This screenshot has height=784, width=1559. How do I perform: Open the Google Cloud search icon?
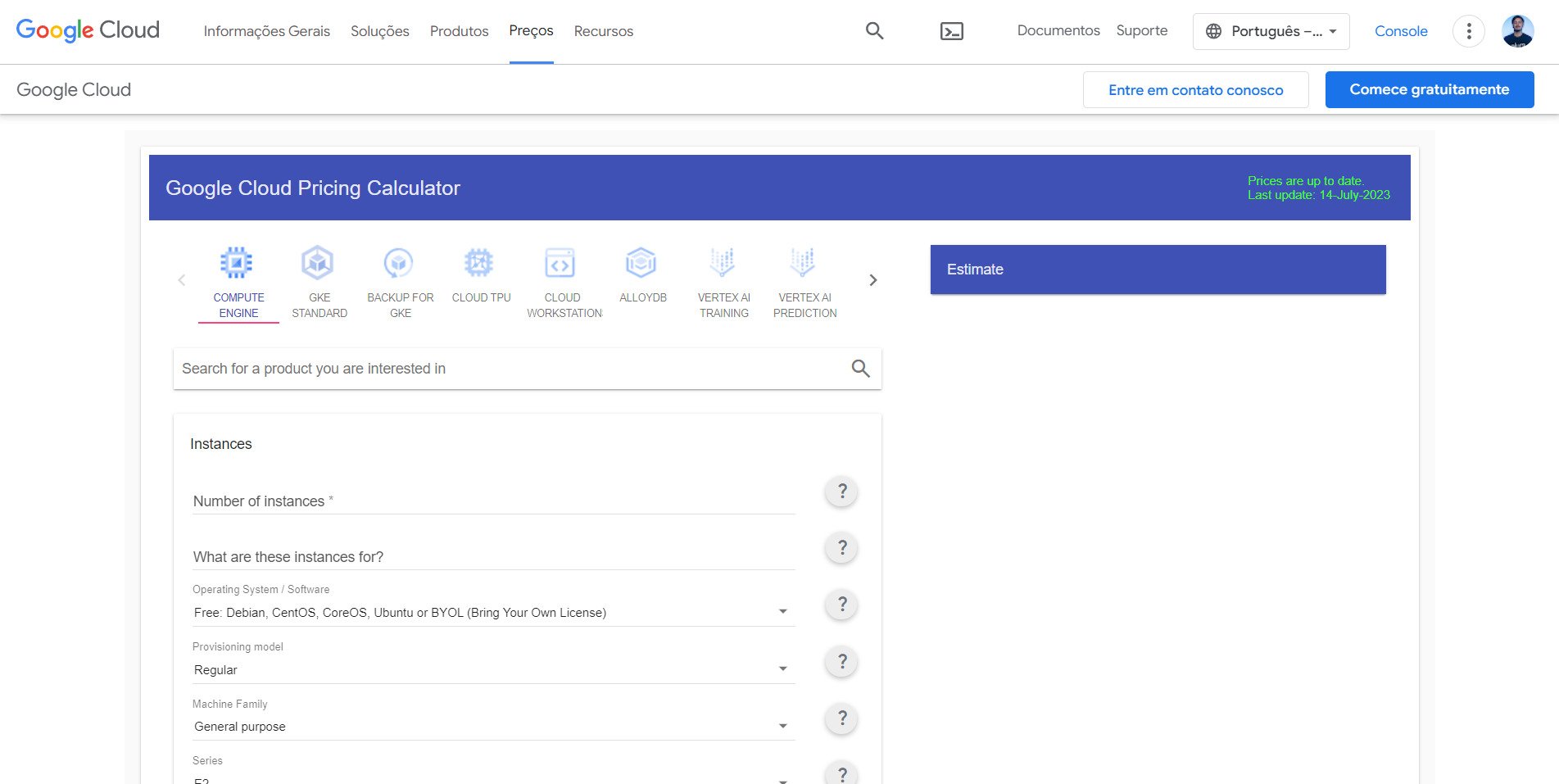click(874, 31)
